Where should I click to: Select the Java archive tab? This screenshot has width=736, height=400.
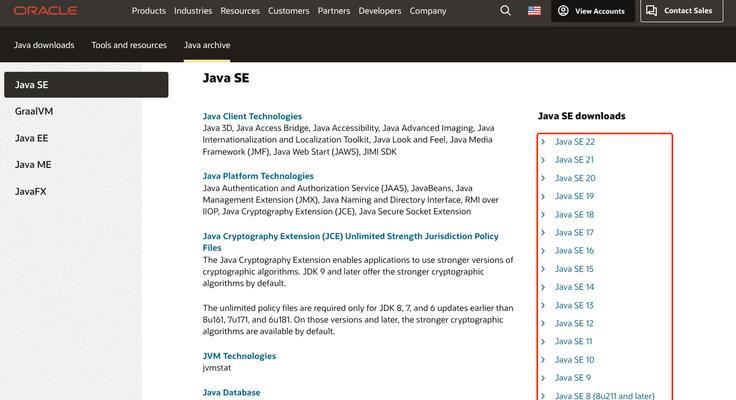tap(207, 45)
